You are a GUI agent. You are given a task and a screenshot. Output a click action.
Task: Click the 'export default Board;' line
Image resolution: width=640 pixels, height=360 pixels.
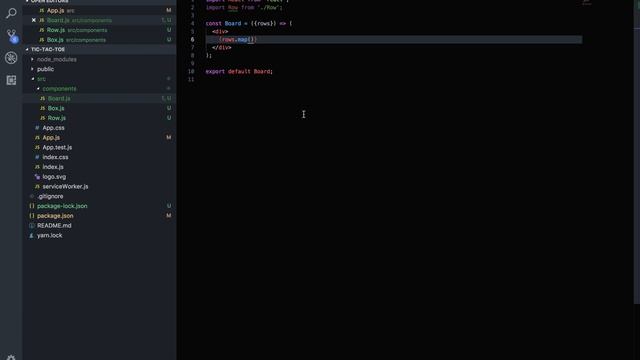pyautogui.click(x=239, y=71)
